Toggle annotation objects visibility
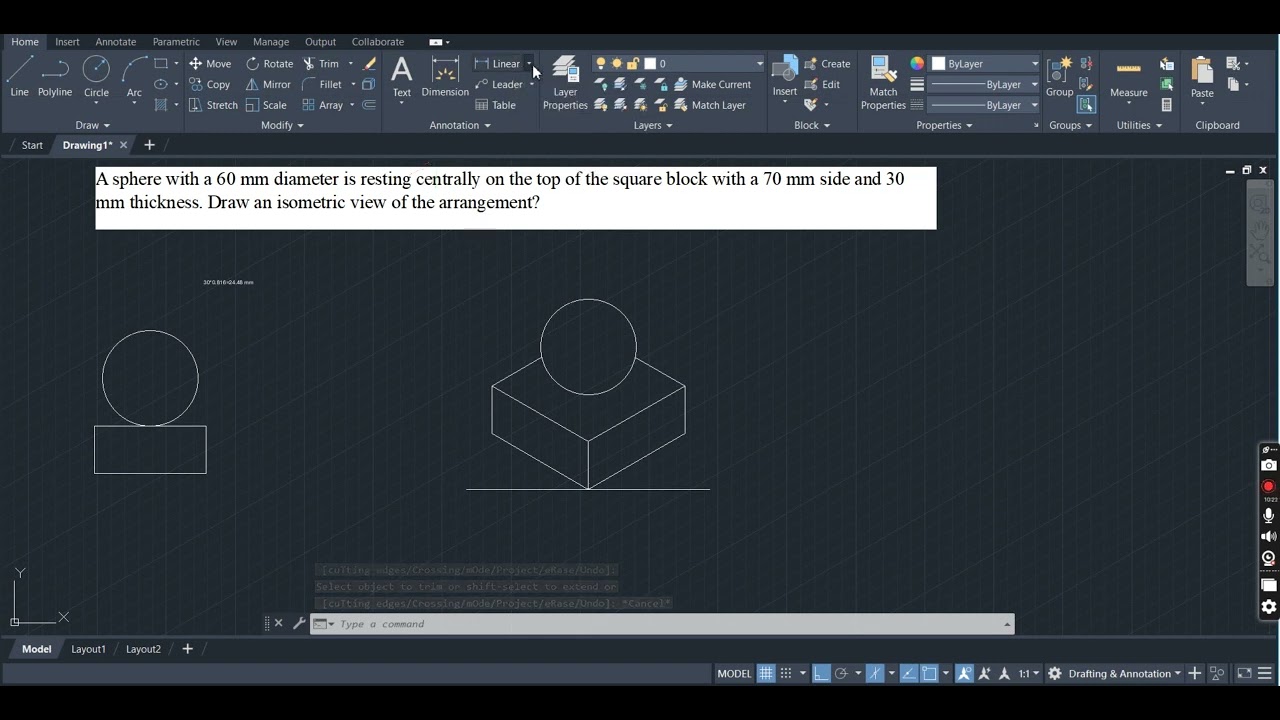This screenshot has width=1280, height=720. click(x=964, y=673)
